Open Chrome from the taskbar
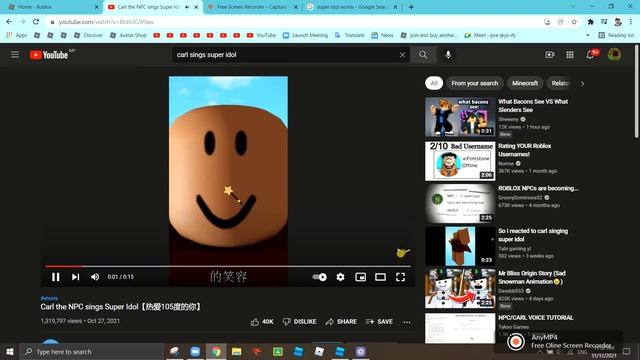This screenshot has width=640, height=360. coord(216,351)
